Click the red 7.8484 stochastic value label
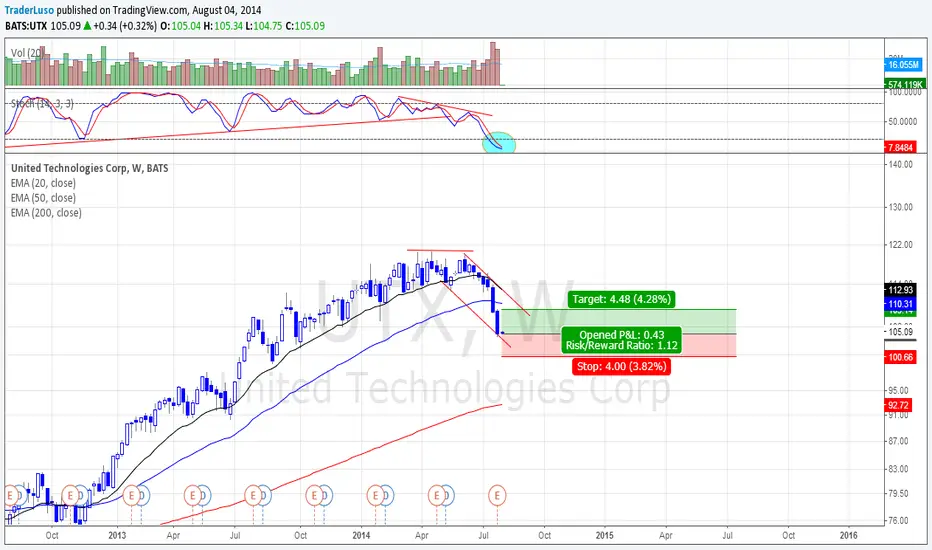 pos(900,147)
